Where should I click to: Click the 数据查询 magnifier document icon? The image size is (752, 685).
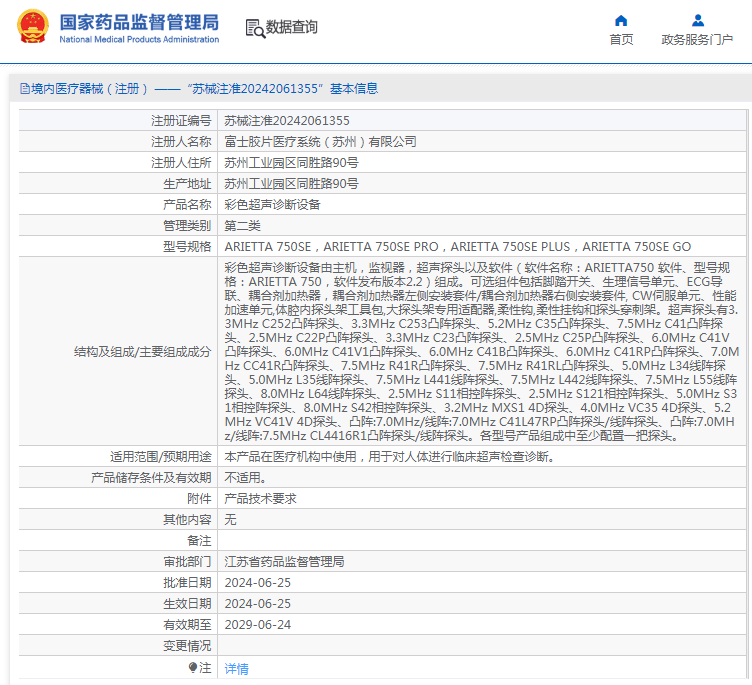(x=254, y=28)
